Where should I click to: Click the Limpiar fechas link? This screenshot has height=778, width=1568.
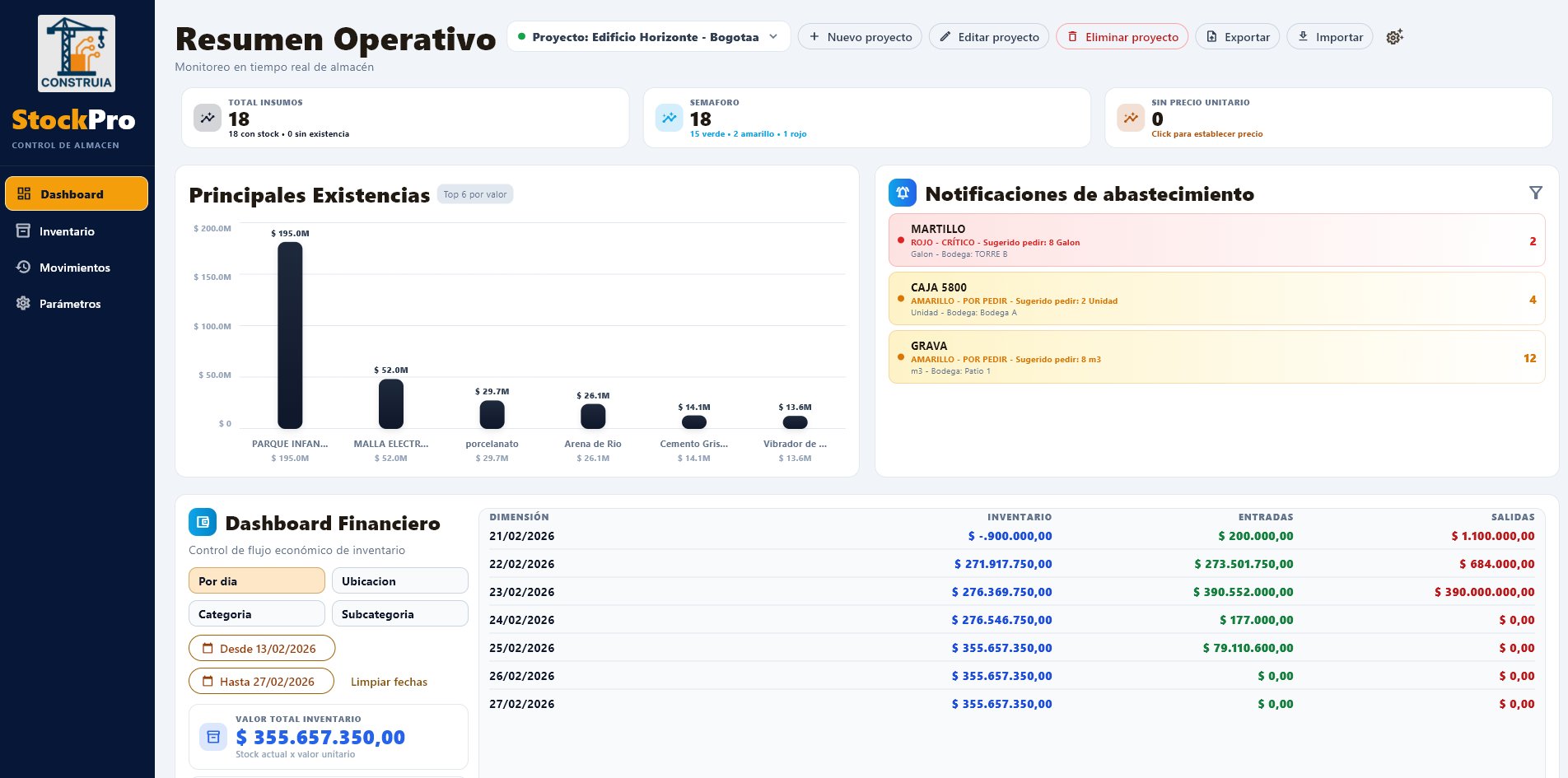388,681
